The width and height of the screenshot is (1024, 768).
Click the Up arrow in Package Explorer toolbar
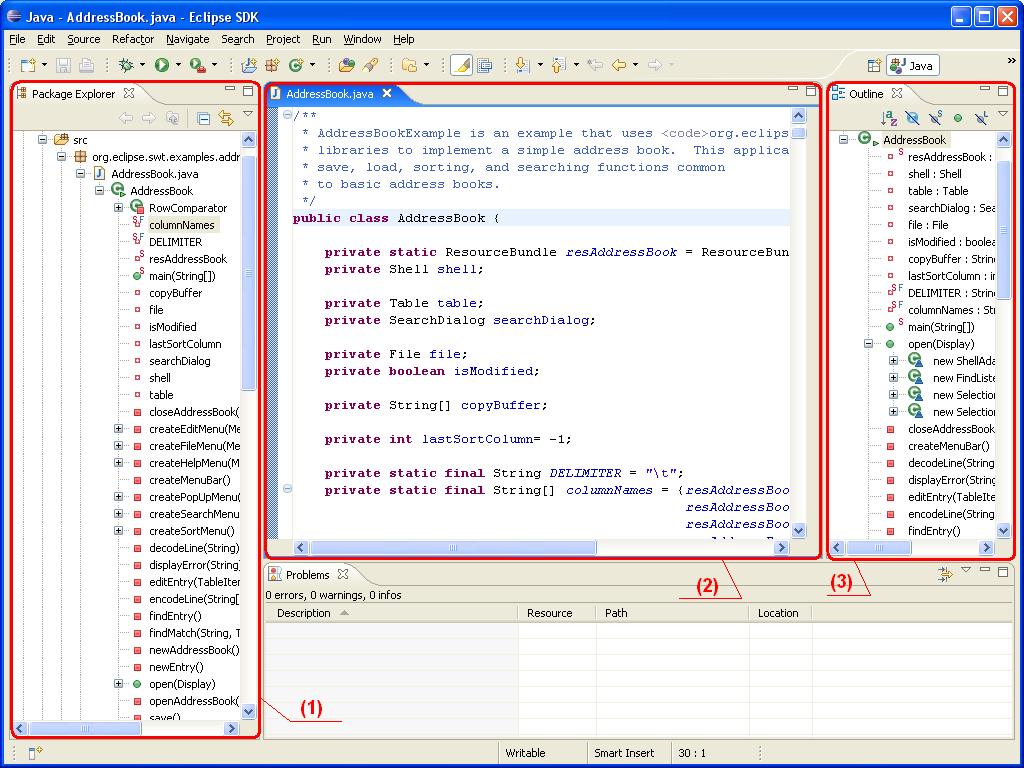coord(173,118)
